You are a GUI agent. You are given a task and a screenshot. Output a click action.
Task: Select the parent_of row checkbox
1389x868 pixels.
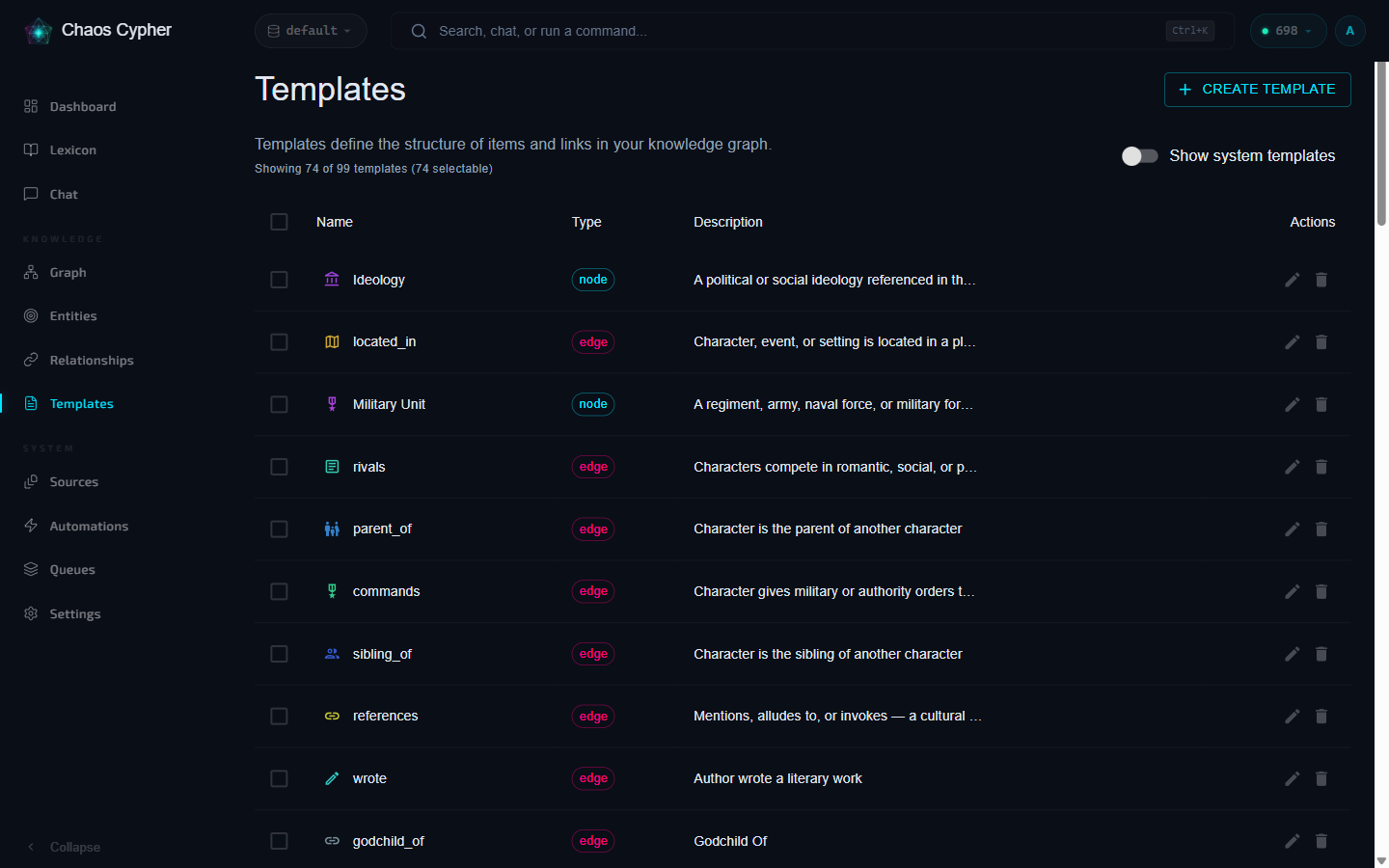click(x=279, y=529)
